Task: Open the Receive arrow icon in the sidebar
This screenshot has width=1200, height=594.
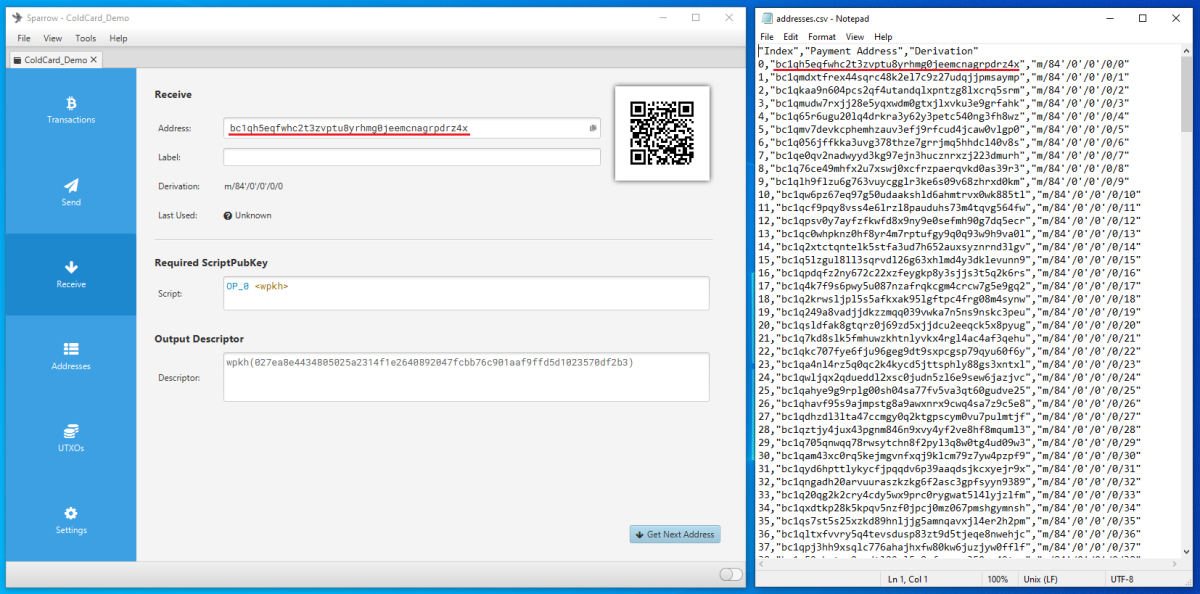Action: (71, 267)
